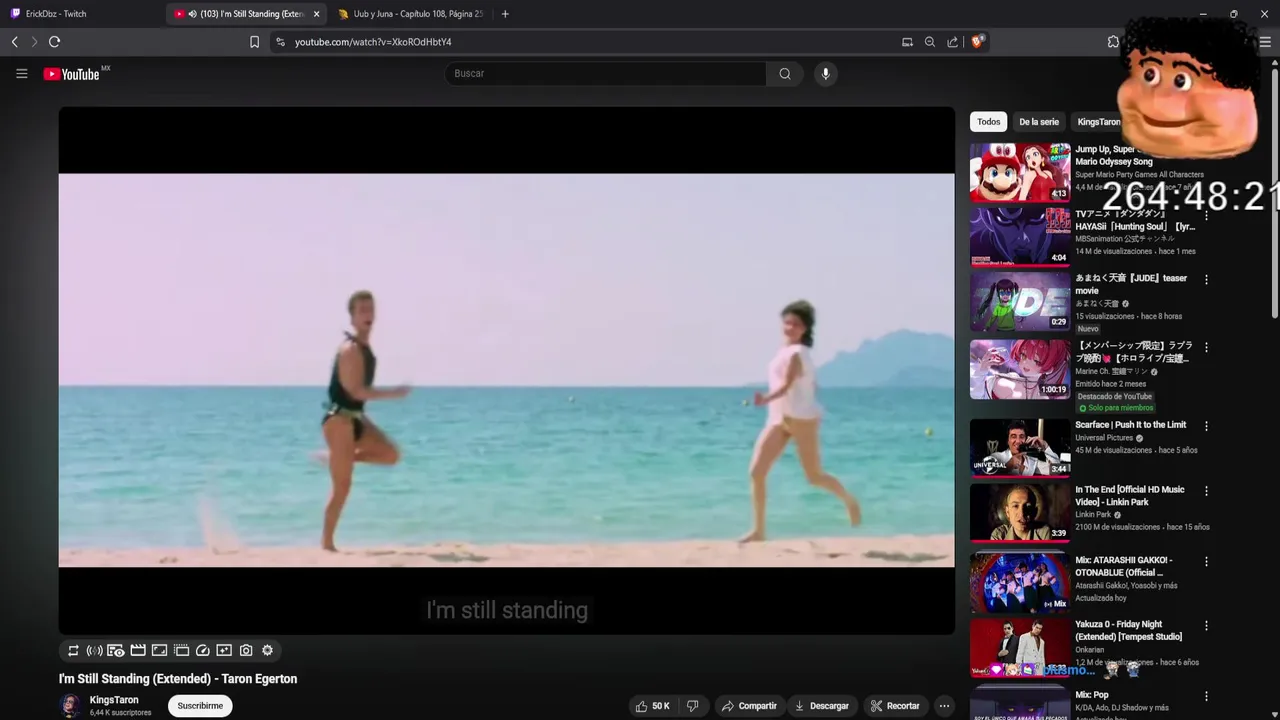The width and height of the screenshot is (1280, 720).
Task: Bookmark this page icon
Action: pos(254,42)
